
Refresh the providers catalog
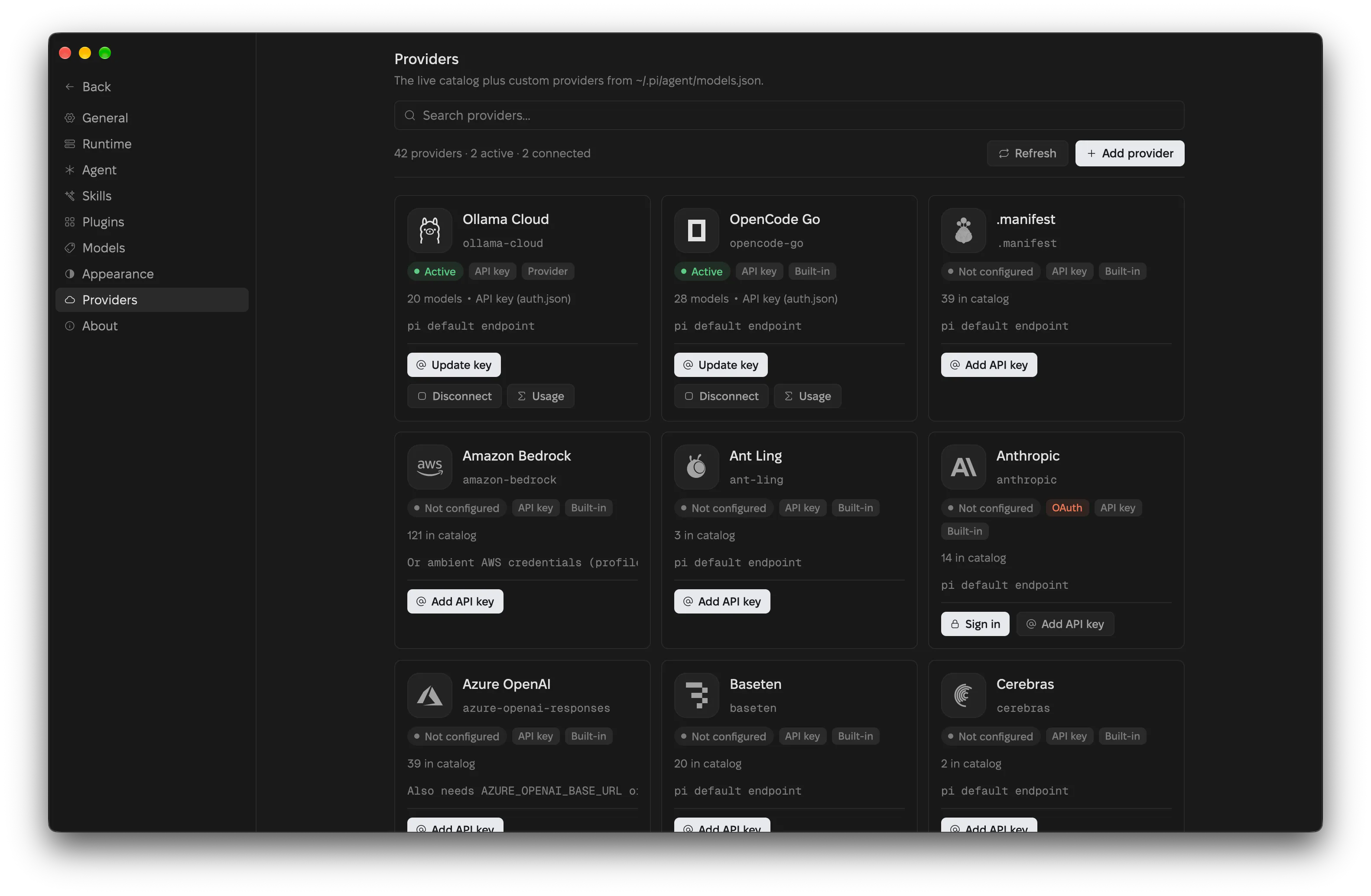pos(1027,154)
